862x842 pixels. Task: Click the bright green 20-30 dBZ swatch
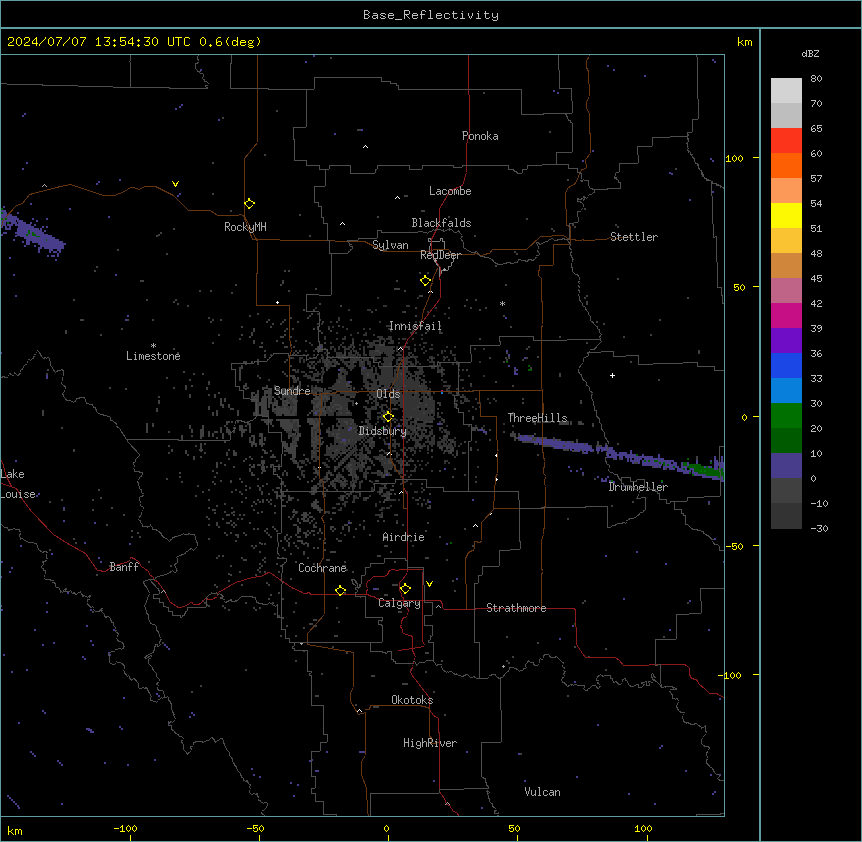coord(786,416)
